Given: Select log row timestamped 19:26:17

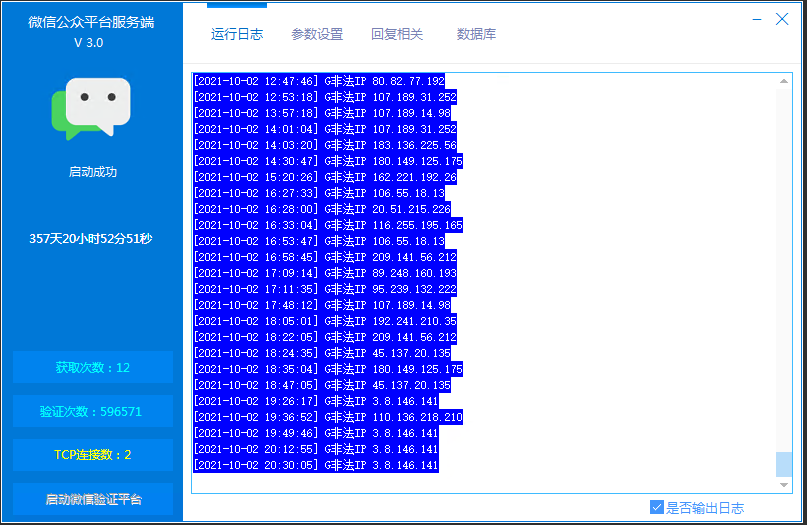Looking at the screenshot, I should [315, 400].
